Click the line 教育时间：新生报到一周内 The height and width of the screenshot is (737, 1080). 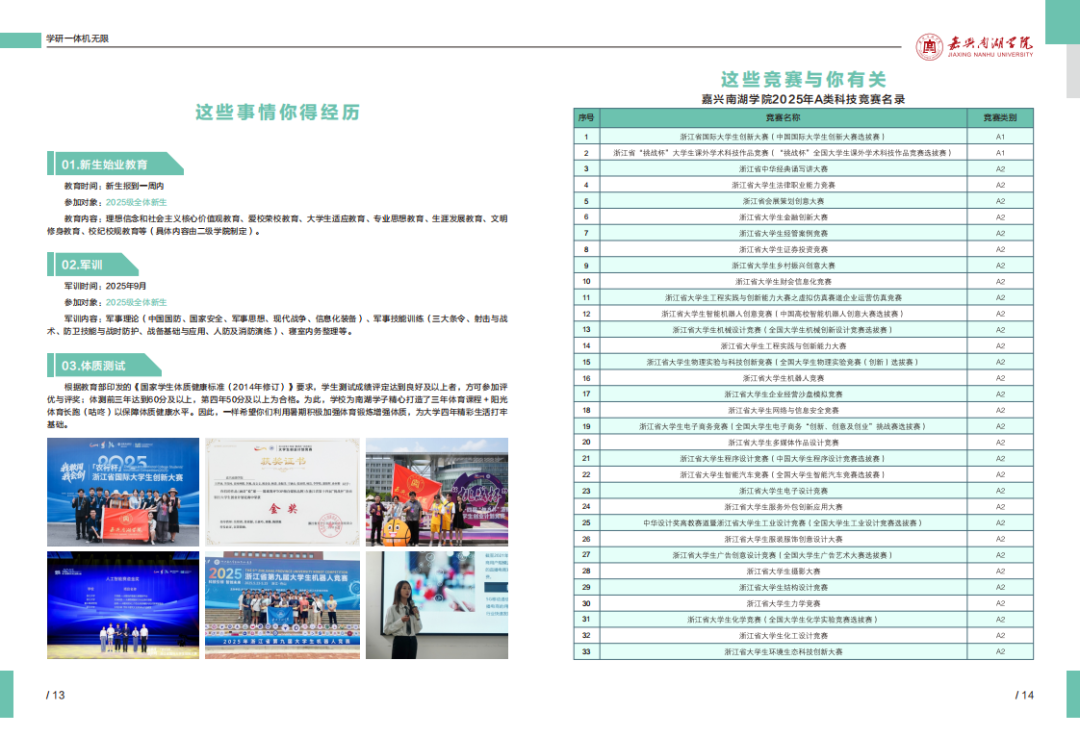pos(114,186)
